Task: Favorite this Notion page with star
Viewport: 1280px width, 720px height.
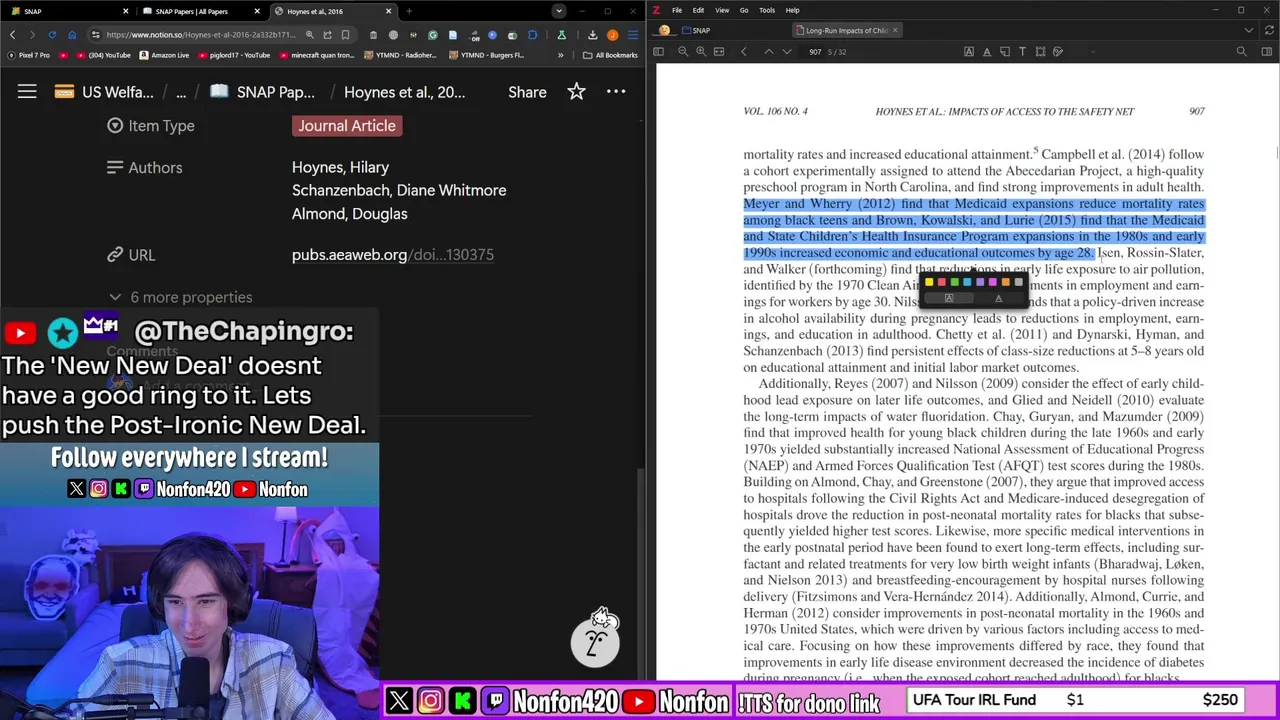Action: tap(577, 92)
